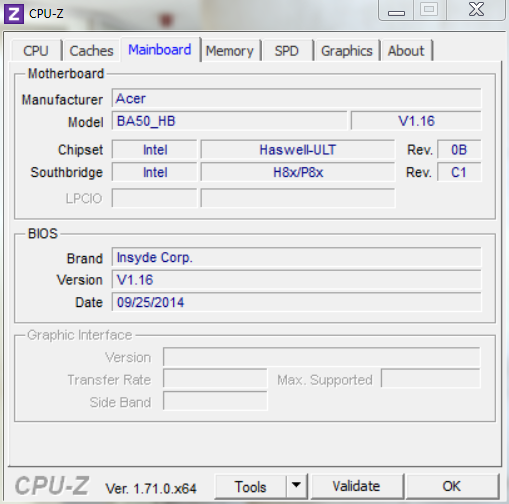This screenshot has height=504, width=509.
Task: Open the About tab
Action: (406, 51)
